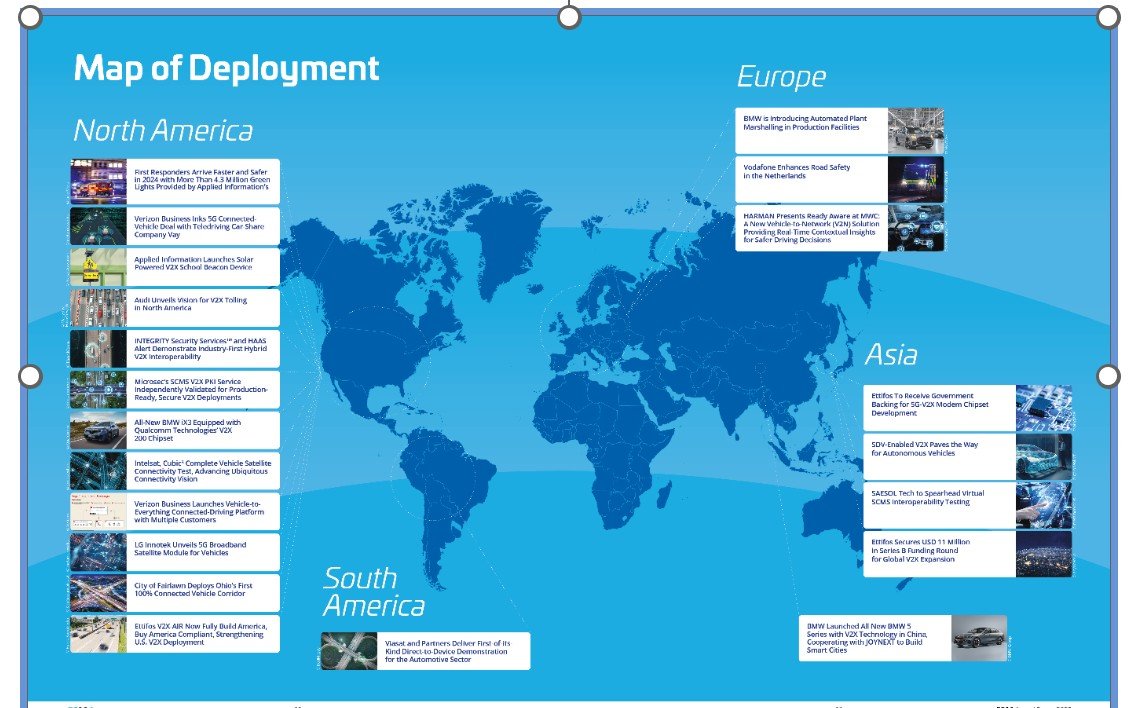Select the Intelsat Cubic satellite test thumbnail

click(99, 471)
